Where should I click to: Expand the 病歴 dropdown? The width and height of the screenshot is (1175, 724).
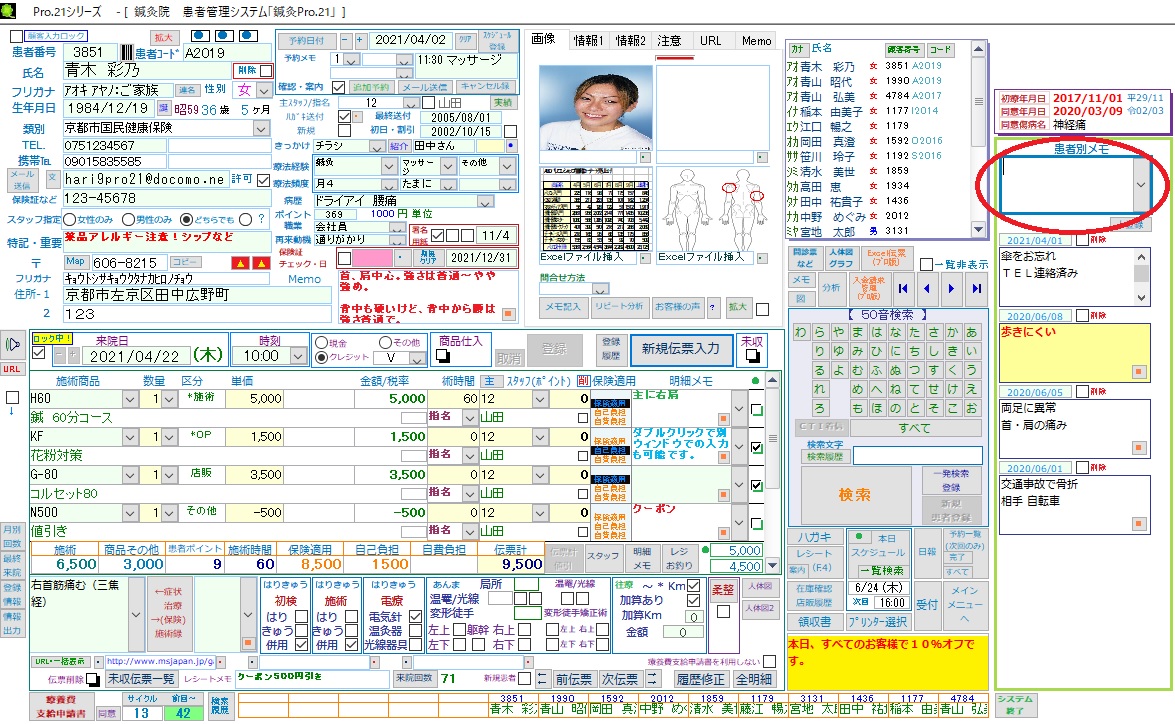pos(486,202)
